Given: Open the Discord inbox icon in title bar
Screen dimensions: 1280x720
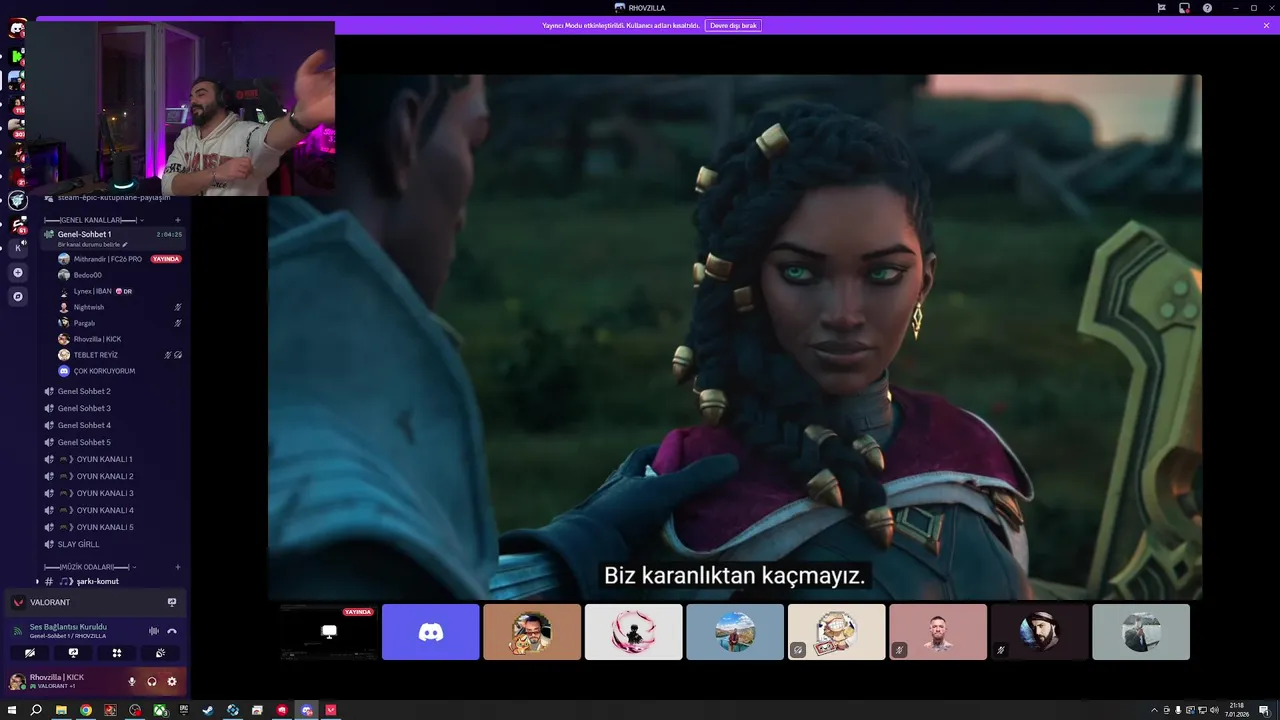Looking at the screenshot, I should pos(1184,8).
